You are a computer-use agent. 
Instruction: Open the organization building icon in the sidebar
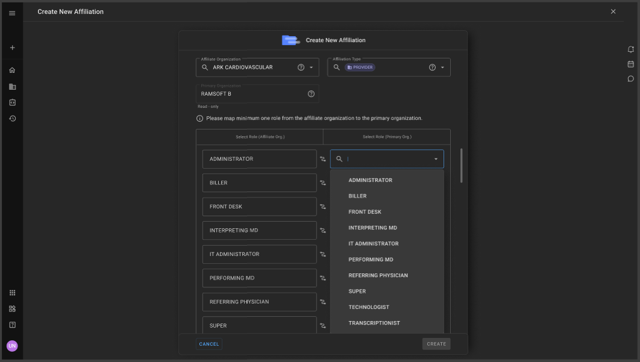pyautogui.click(x=12, y=87)
